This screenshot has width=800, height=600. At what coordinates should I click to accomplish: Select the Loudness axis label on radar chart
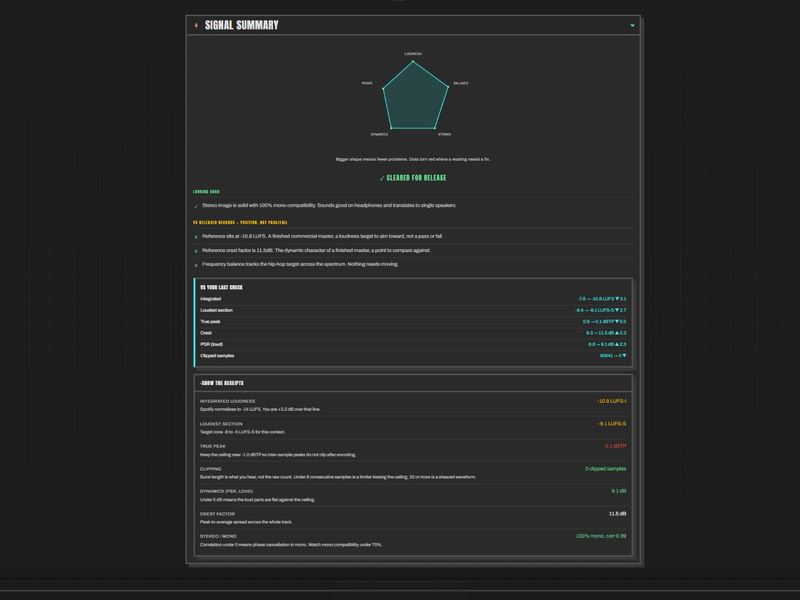click(413, 54)
